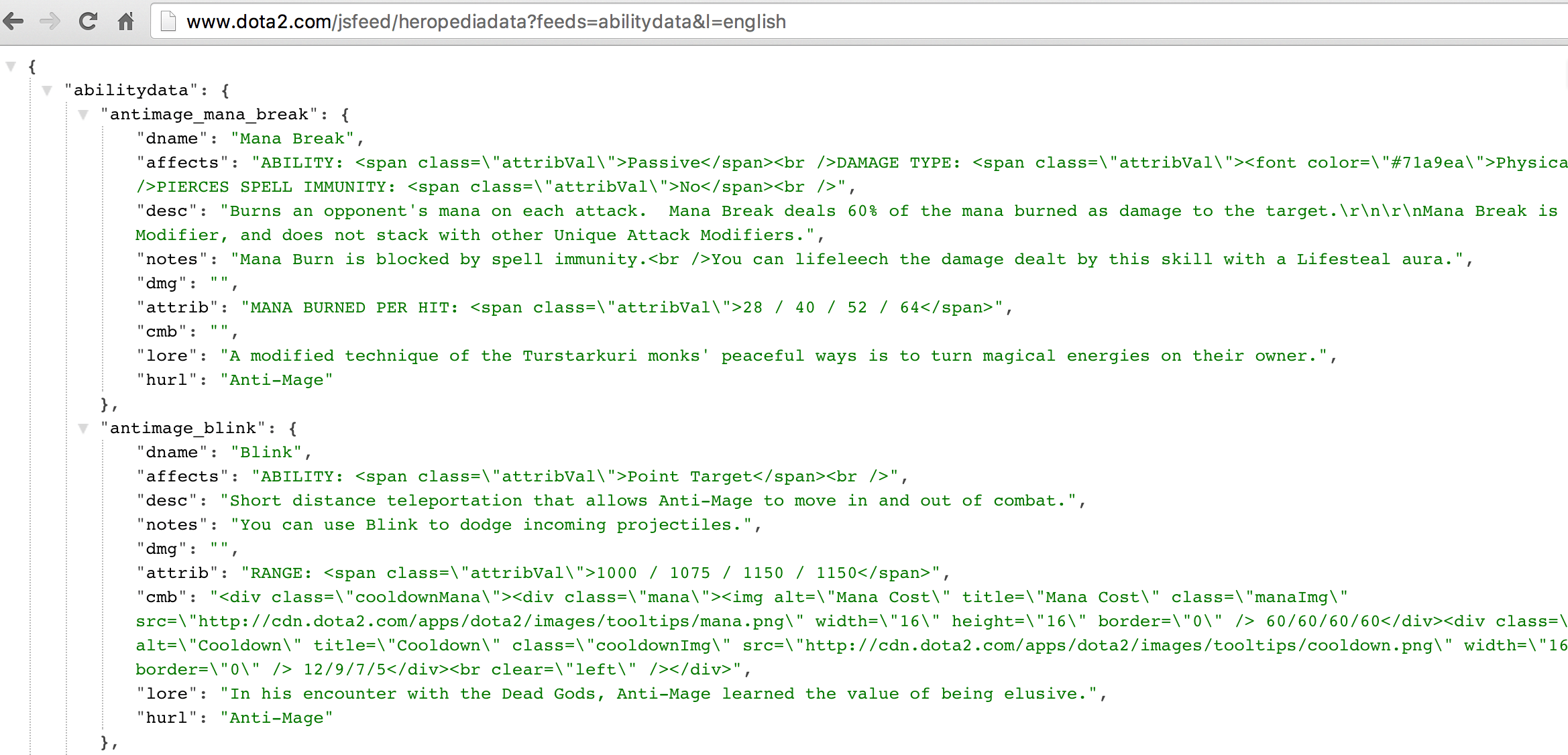Image resolution: width=1568 pixels, height=755 pixels.
Task: Navigate back to the previous page
Action: pos(15,21)
